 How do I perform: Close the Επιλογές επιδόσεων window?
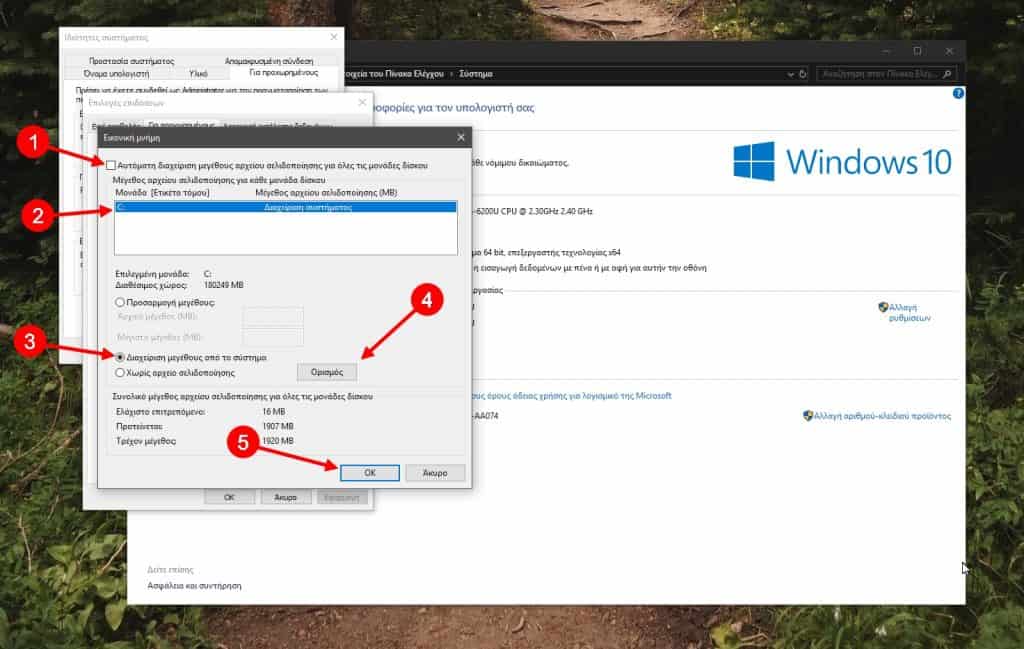[x=361, y=103]
